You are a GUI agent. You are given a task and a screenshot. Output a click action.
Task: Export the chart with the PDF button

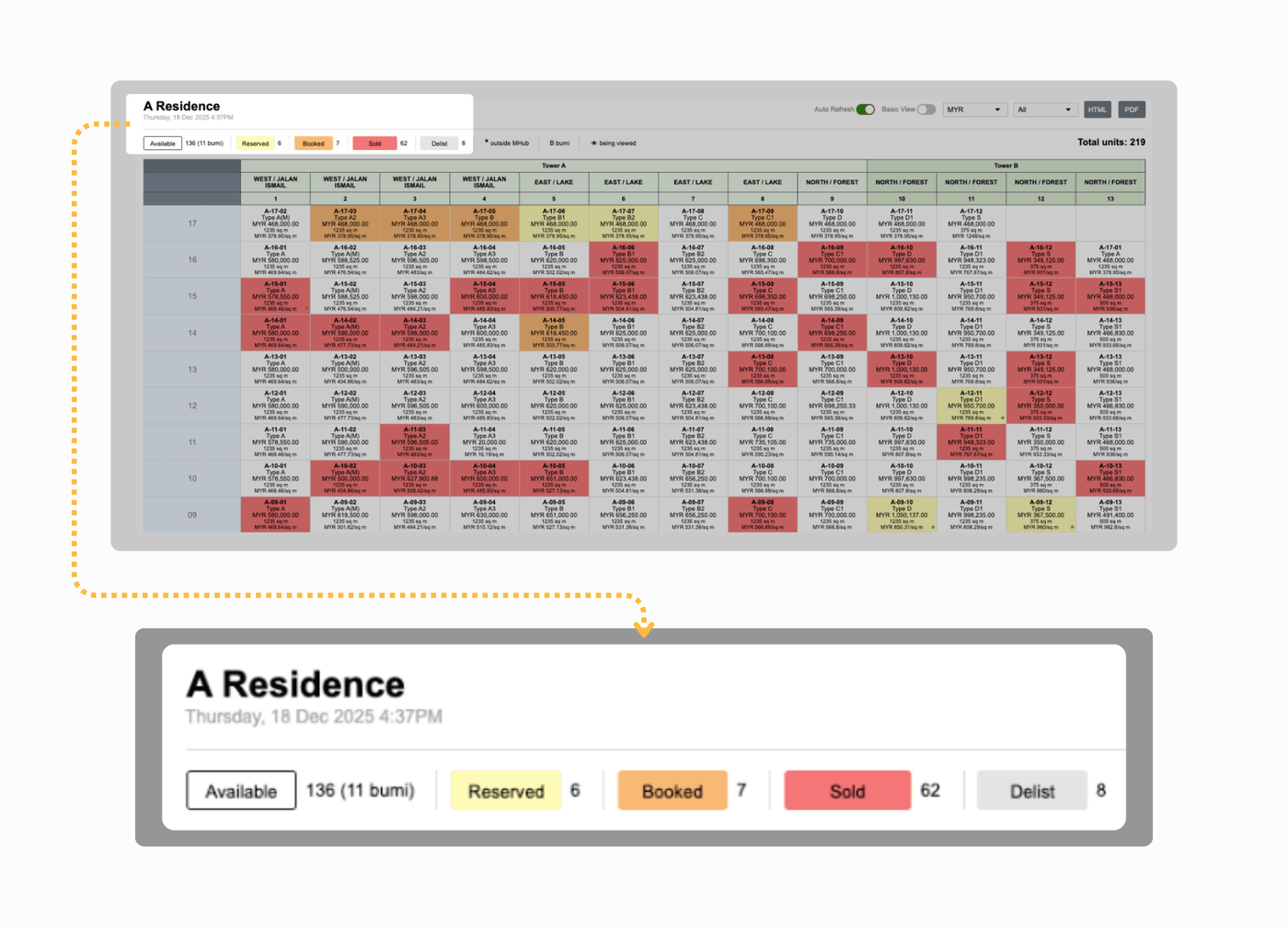tap(1132, 109)
